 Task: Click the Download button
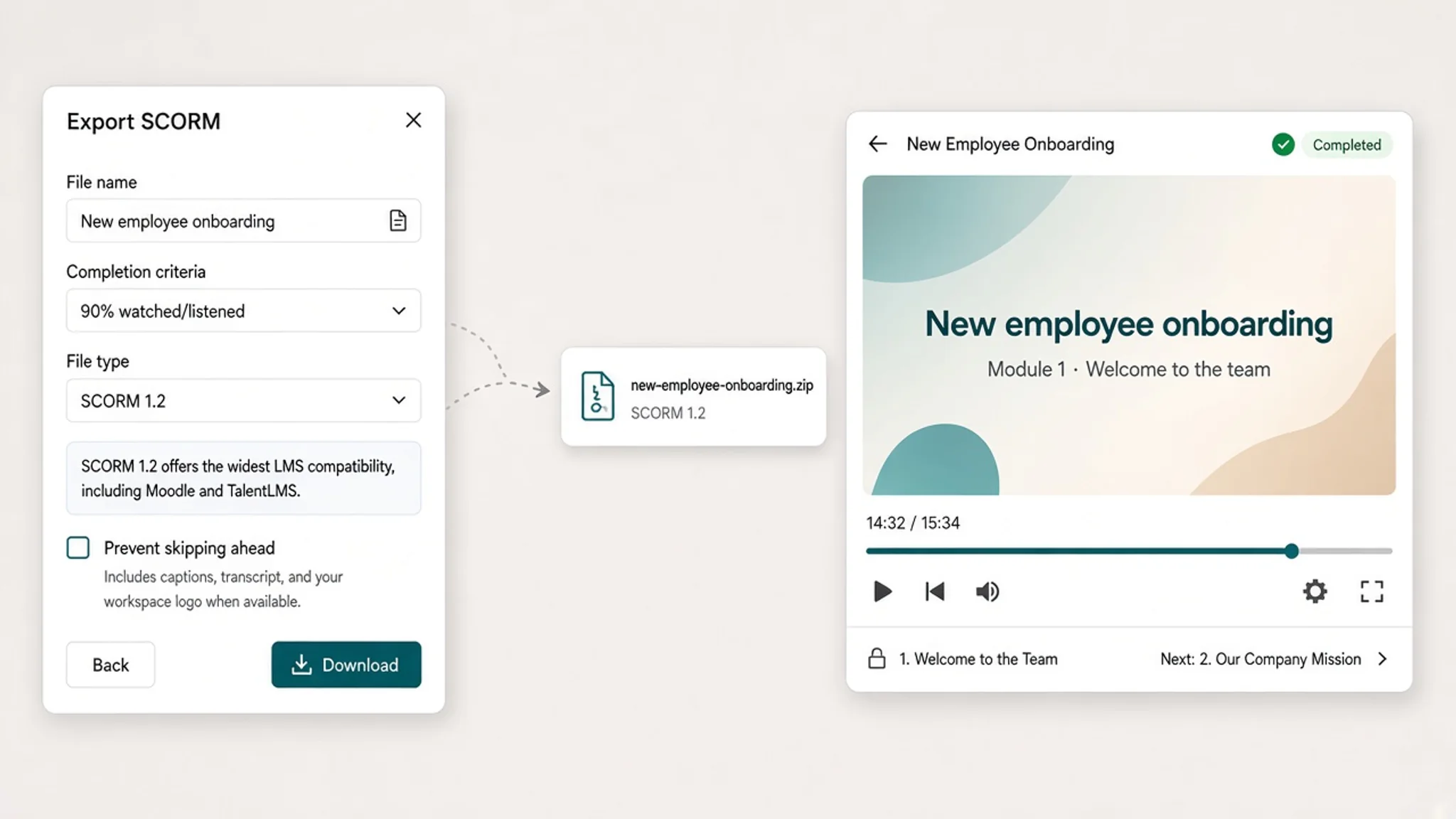[x=346, y=665]
